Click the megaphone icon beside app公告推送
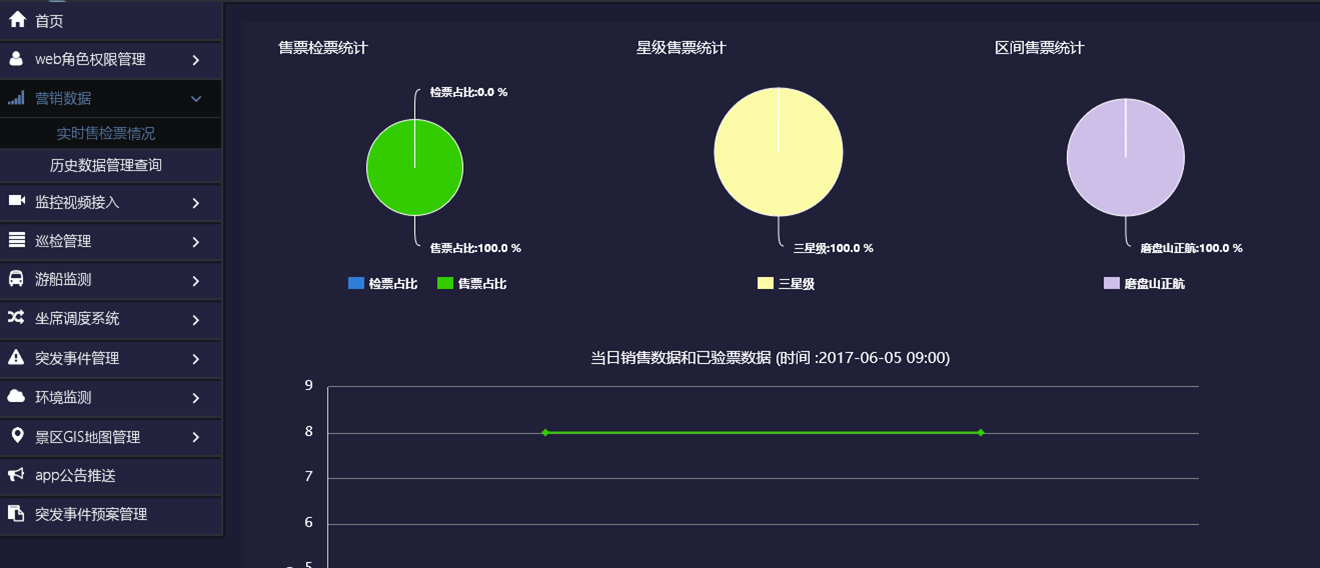The image size is (1320, 568). pos(17,475)
